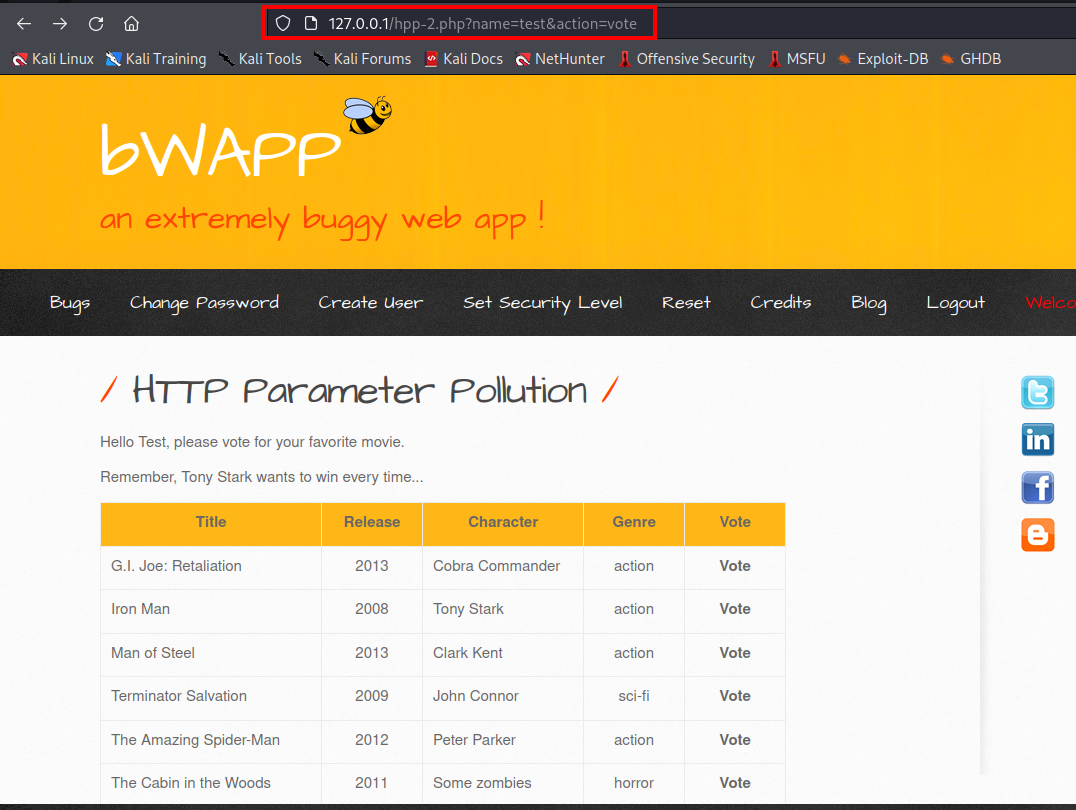This screenshot has height=810, width=1076.
Task: Click the browser forward arrow
Action: [60, 24]
